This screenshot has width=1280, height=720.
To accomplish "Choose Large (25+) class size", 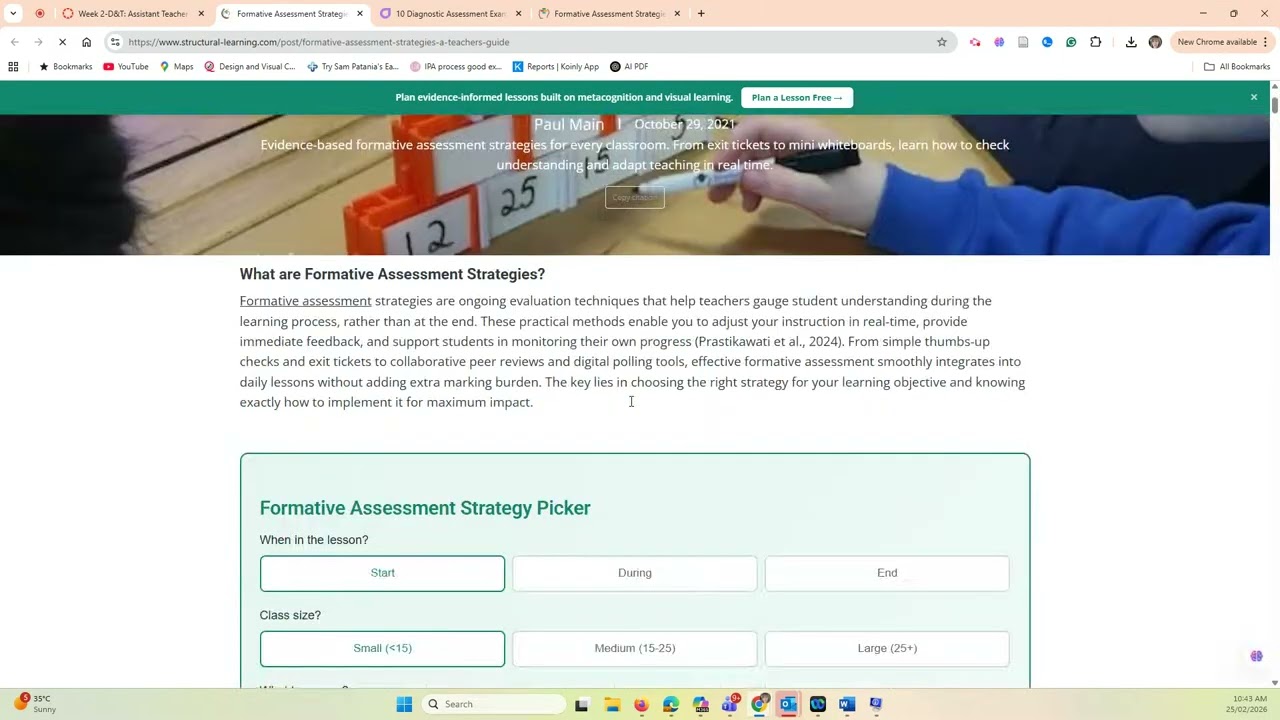I will [887, 649].
